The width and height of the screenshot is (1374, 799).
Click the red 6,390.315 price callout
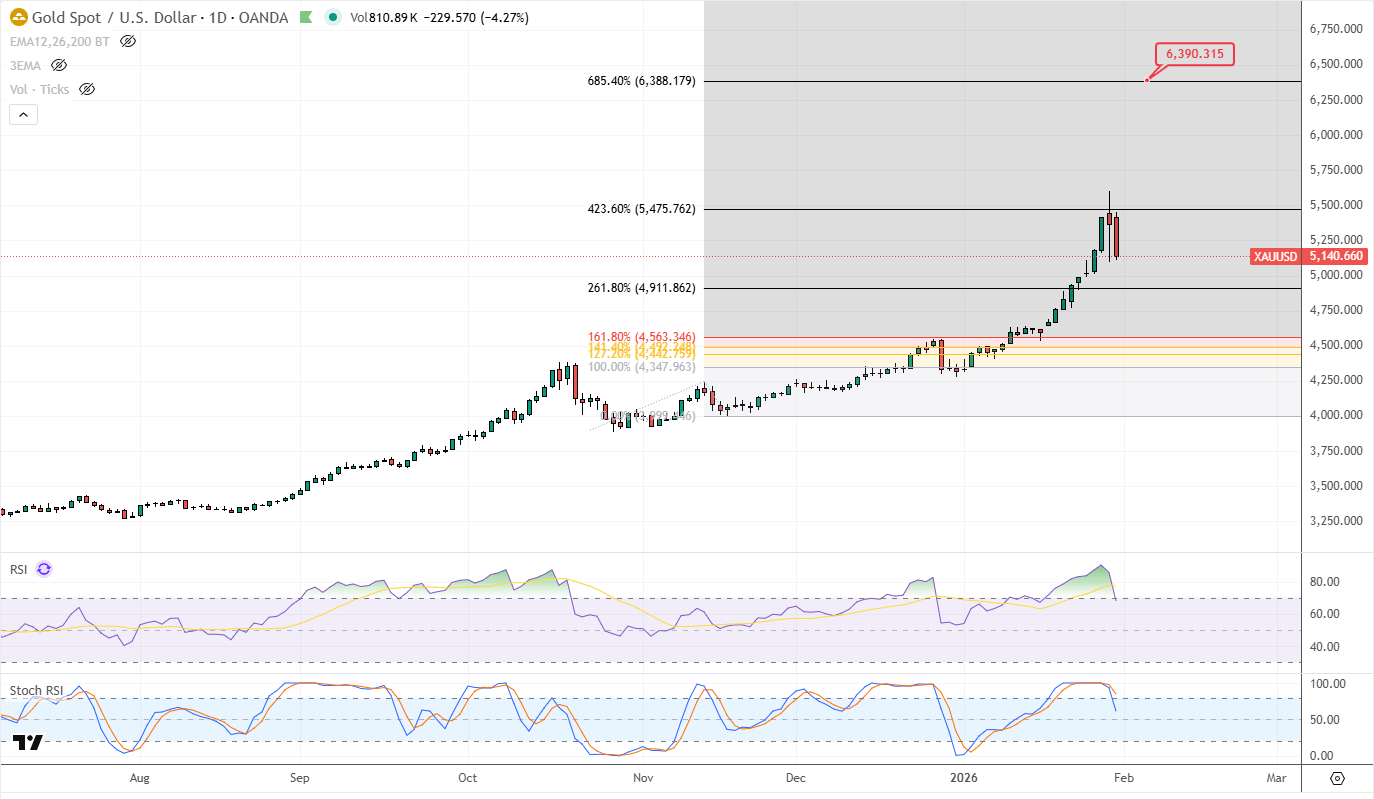[1195, 55]
